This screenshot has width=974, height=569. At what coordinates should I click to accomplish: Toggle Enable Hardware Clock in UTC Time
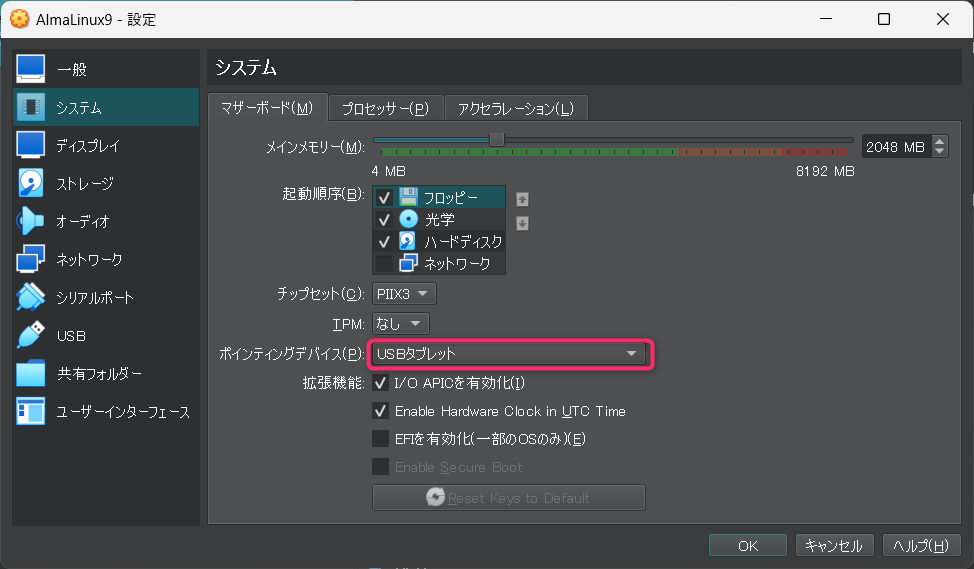click(x=381, y=410)
